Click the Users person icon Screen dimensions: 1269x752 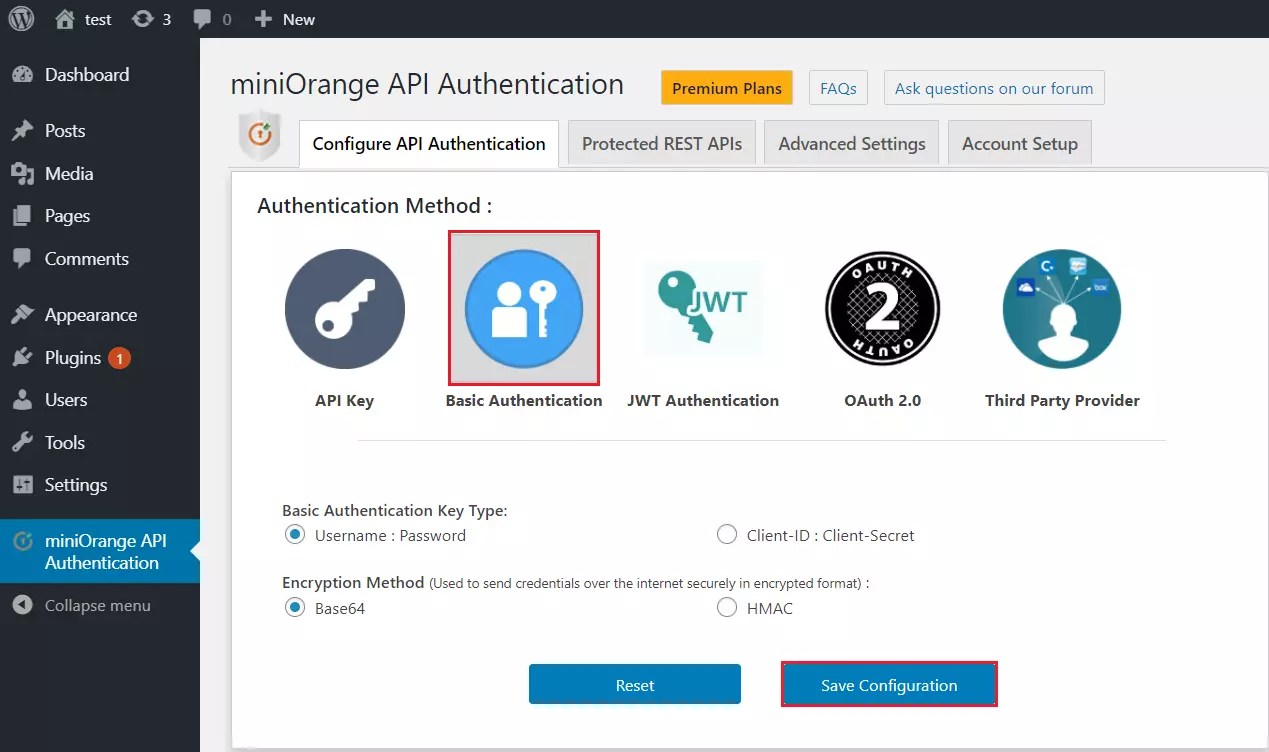(x=22, y=400)
